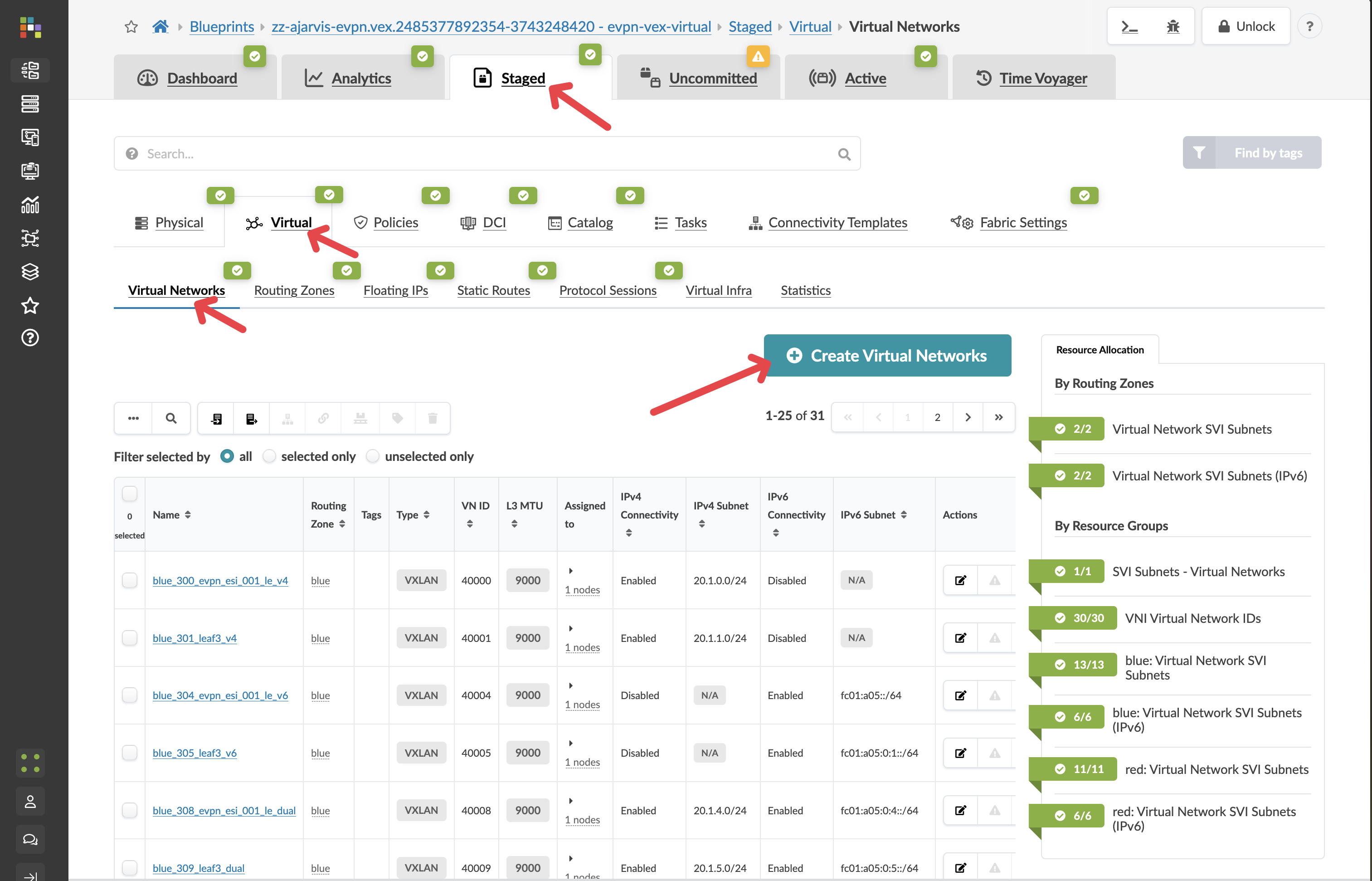Check the select-all checkbox in table header
This screenshot has width=1372, height=881.
(x=130, y=494)
